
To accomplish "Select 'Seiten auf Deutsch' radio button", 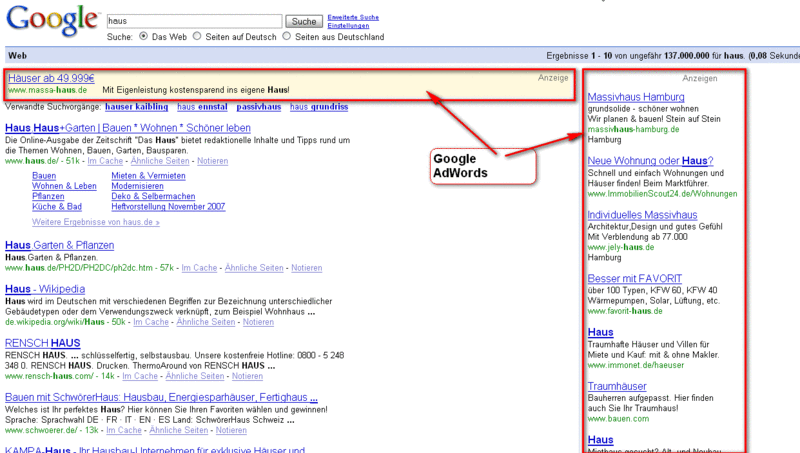I will [x=197, y=36].
